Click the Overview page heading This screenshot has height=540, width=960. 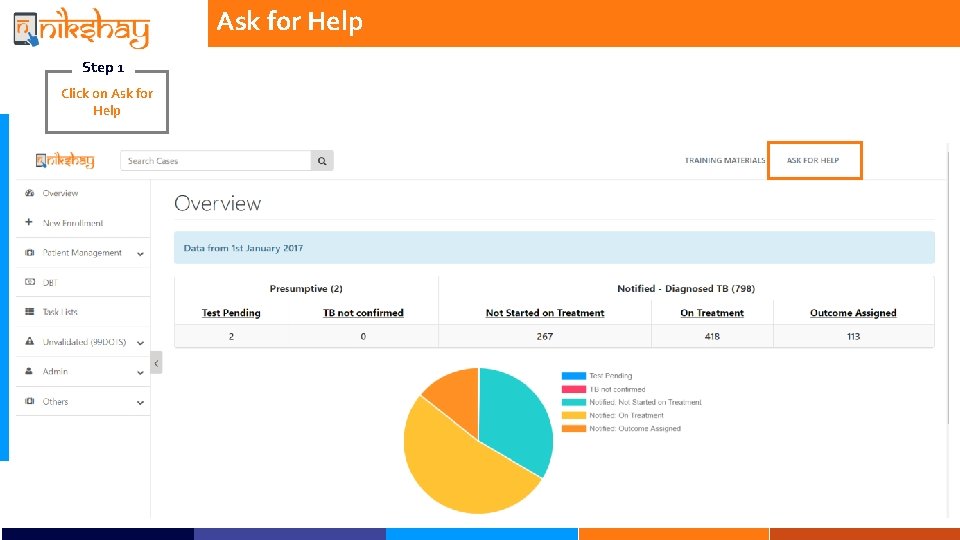(x=217, y=203)
